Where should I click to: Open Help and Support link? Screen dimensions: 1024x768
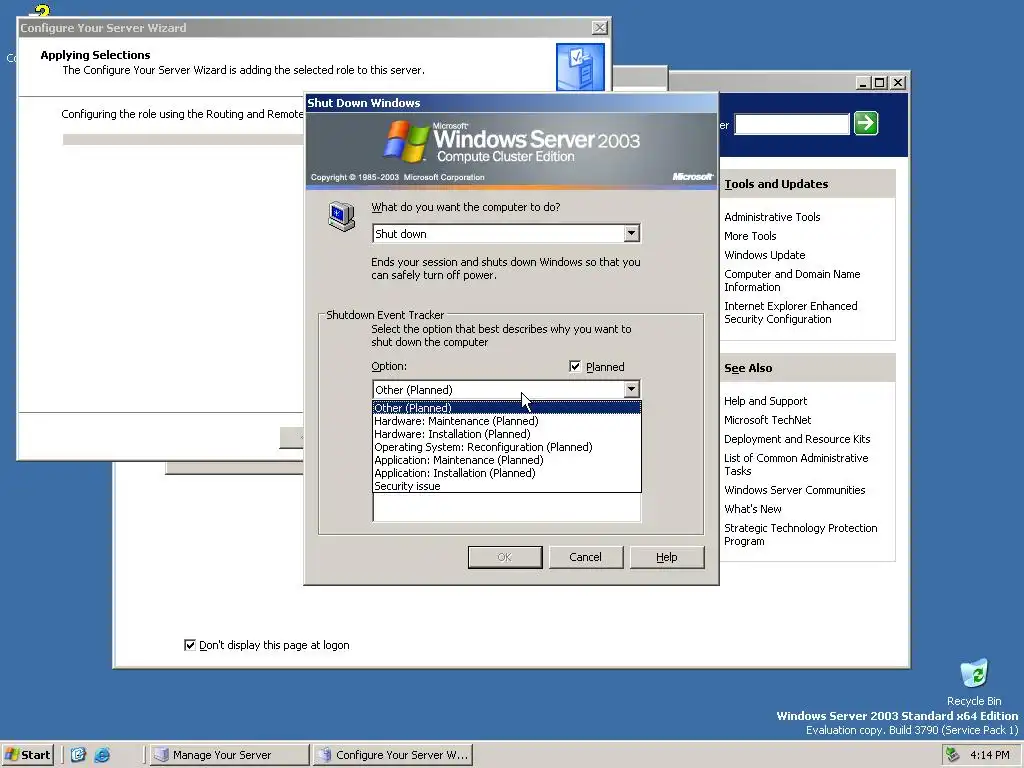pos(765,401)
